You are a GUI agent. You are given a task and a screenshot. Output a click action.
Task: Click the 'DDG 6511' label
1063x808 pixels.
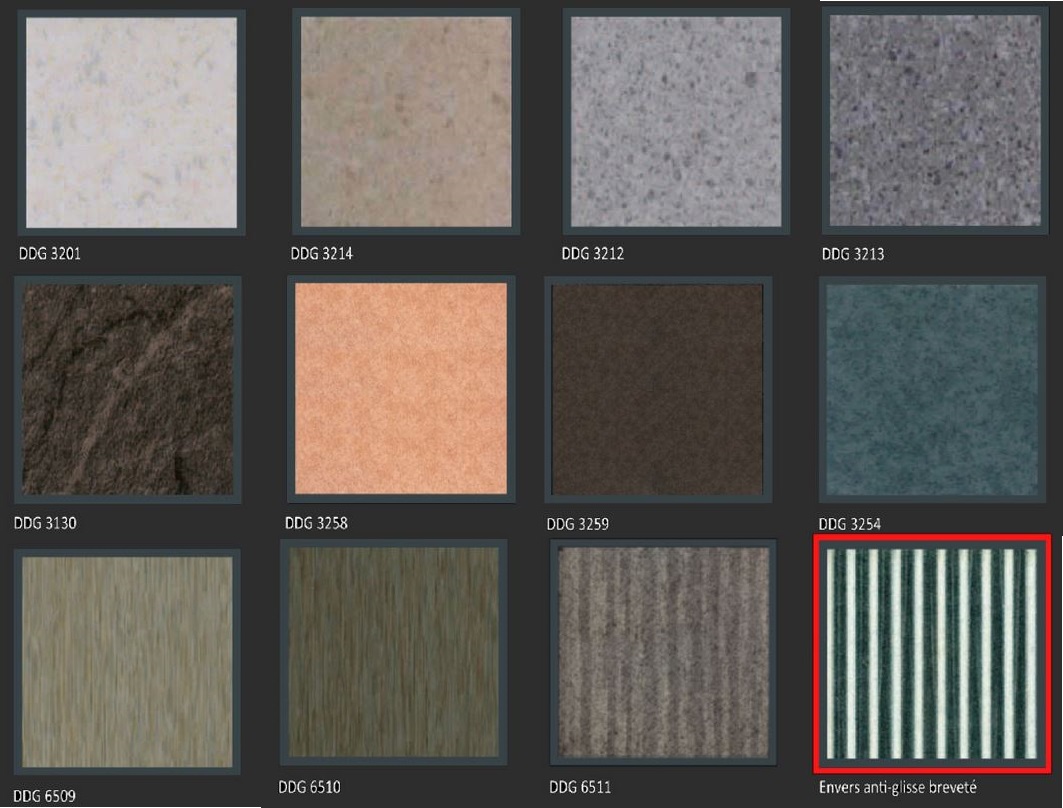coord(580,787)
